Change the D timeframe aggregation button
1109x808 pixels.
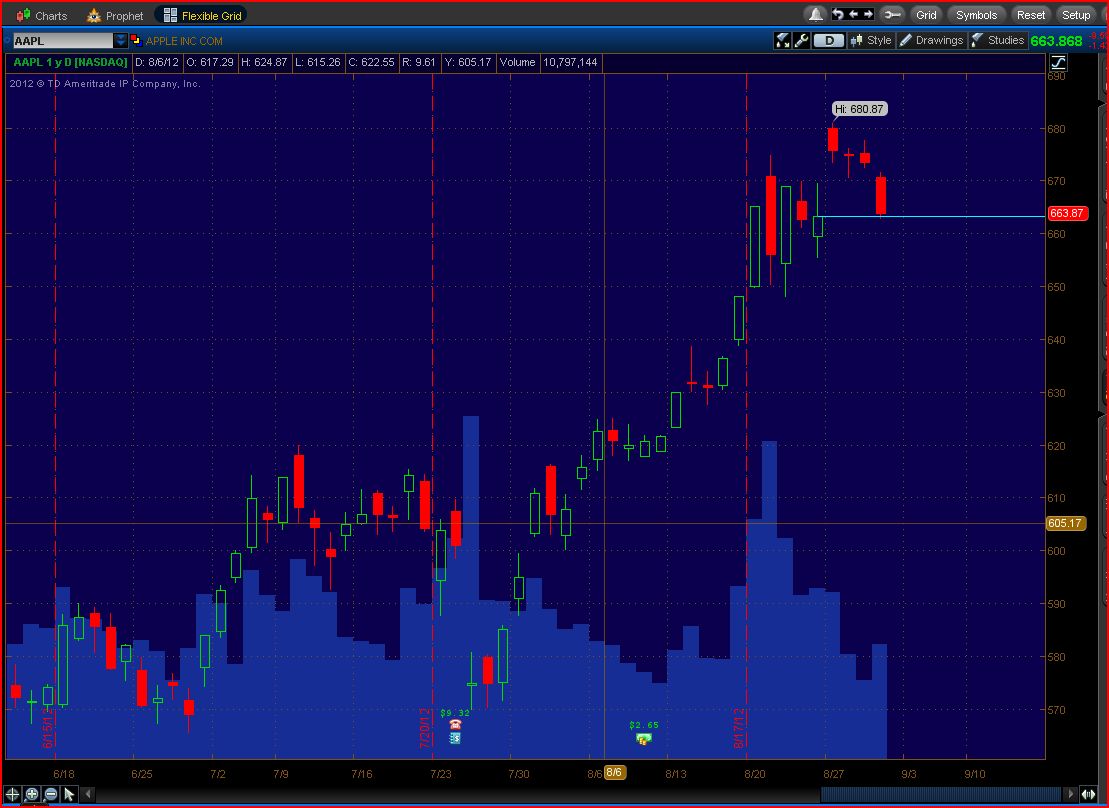(x=829, y=40)
